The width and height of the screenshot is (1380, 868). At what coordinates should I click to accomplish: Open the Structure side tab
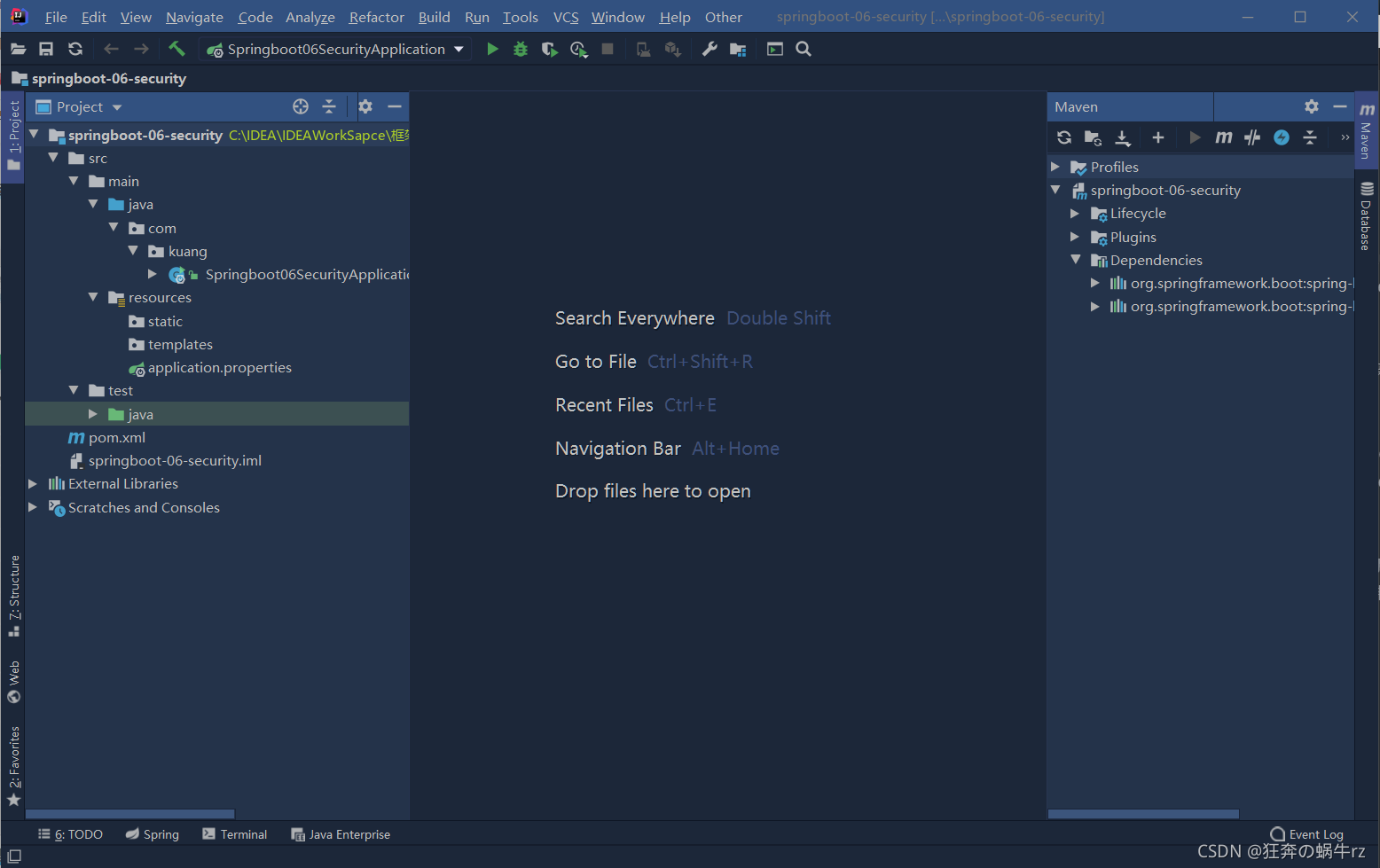[x=13, y=596]
